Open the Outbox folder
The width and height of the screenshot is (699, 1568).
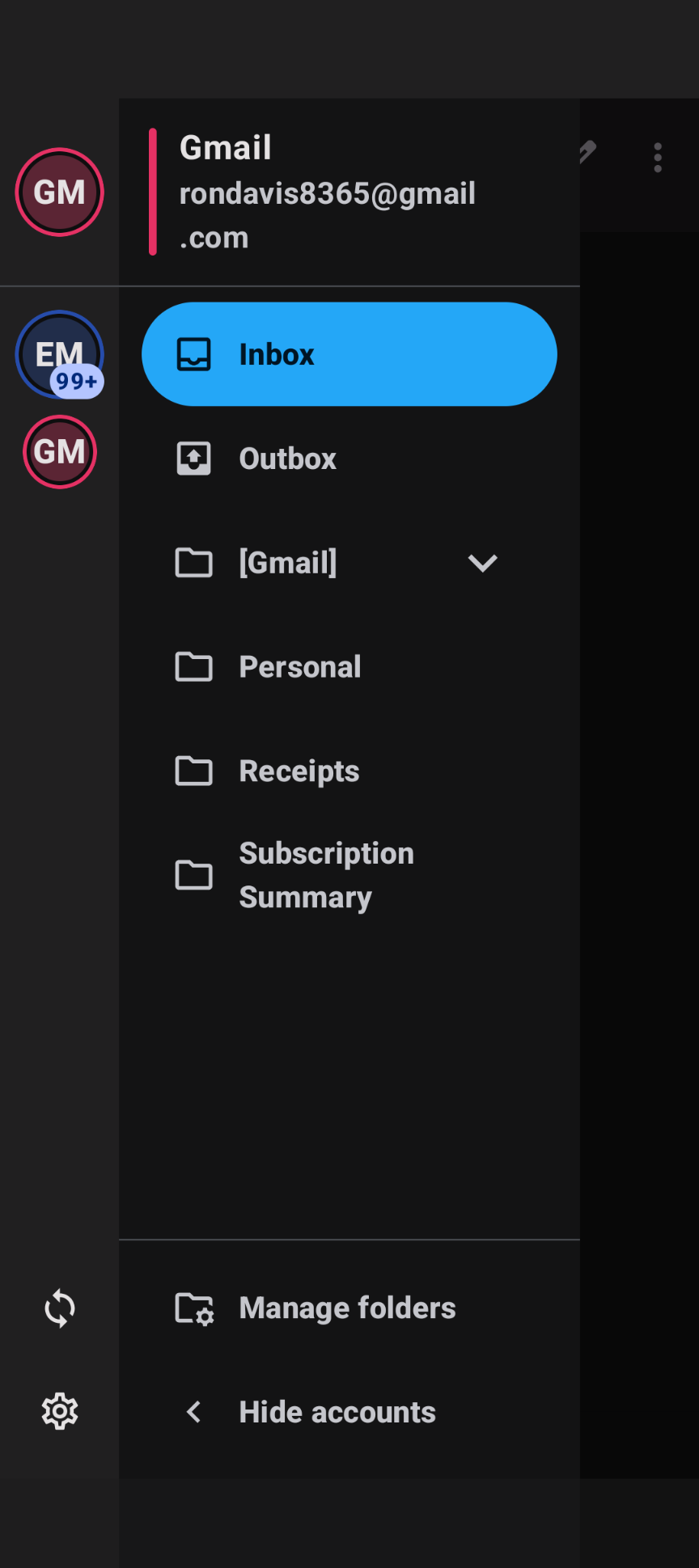pyautogui.click(x=349, y=459)
